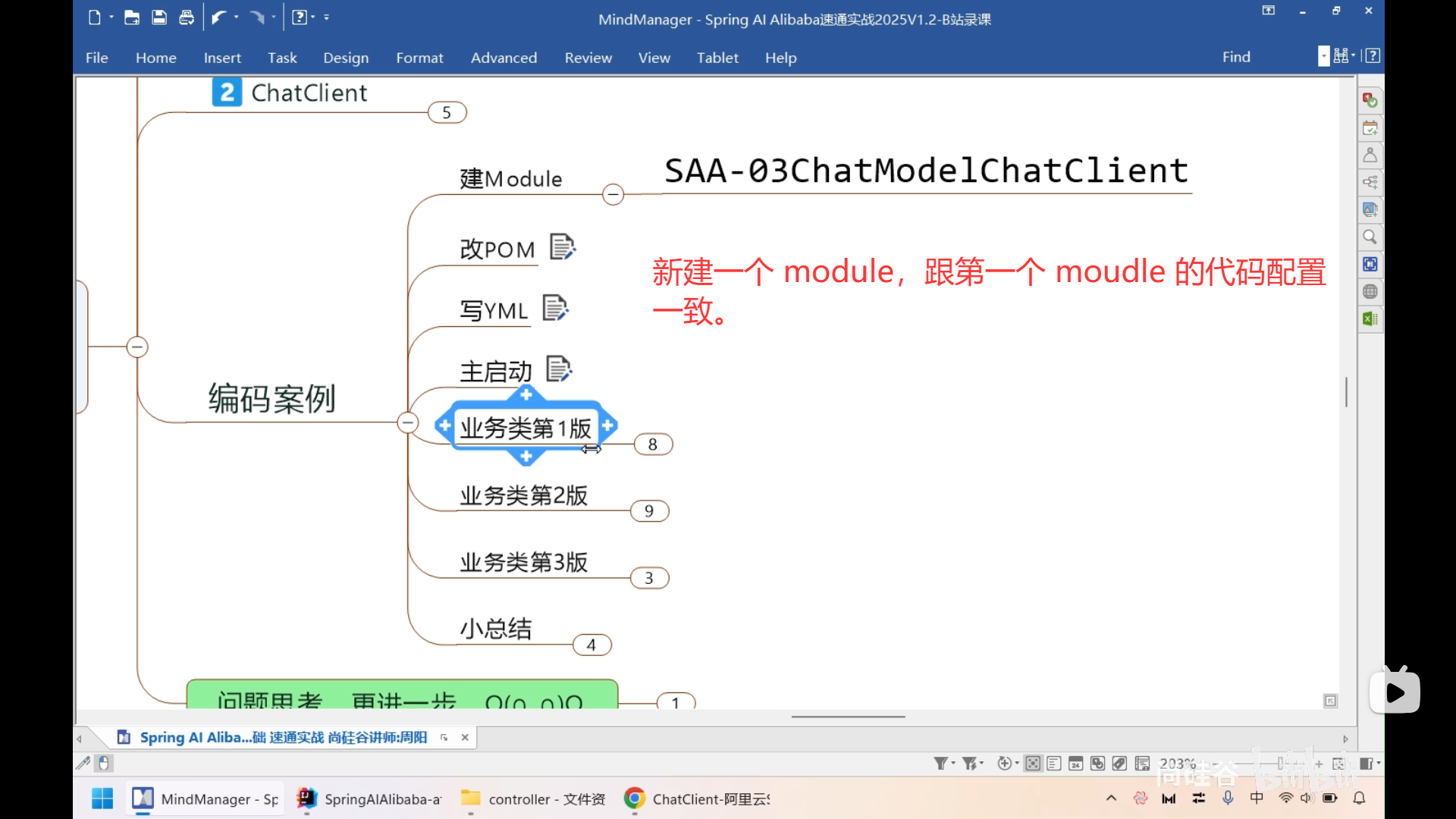This screenshot has height=819, width=1456.
Task: Toggle the topic notes view icon in status bar
Action: [1054, 764]
